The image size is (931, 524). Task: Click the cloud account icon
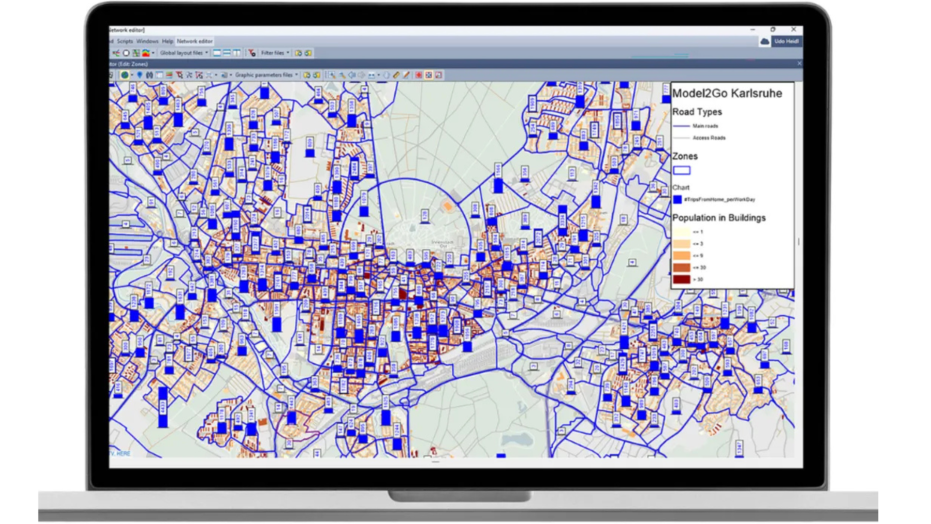pos(765,42)
